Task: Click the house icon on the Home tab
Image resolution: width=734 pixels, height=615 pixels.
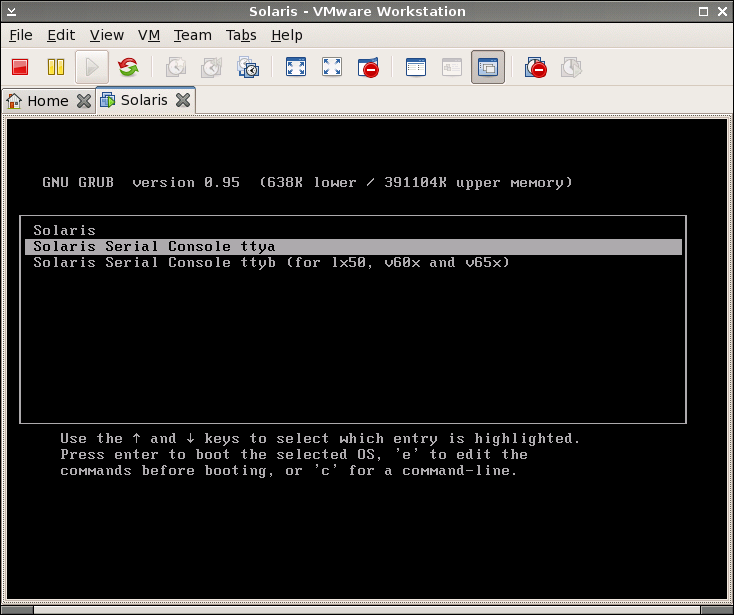Action: click(14, 101)
